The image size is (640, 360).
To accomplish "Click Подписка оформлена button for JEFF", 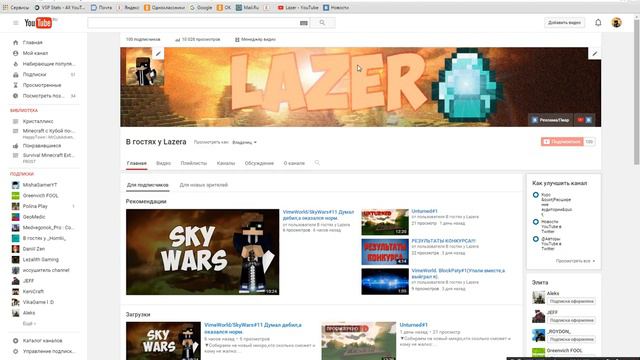I will (571, 320).
